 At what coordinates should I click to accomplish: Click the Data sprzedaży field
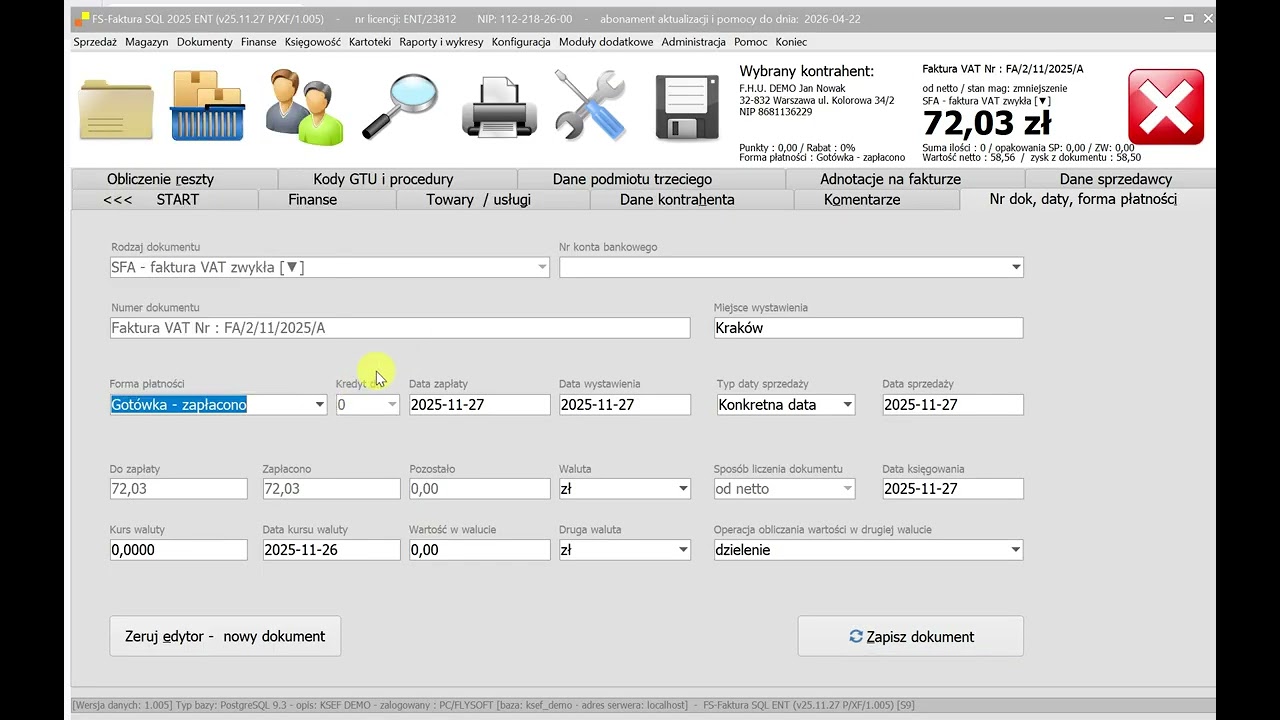pyautogui.click(x=953, y=405)
